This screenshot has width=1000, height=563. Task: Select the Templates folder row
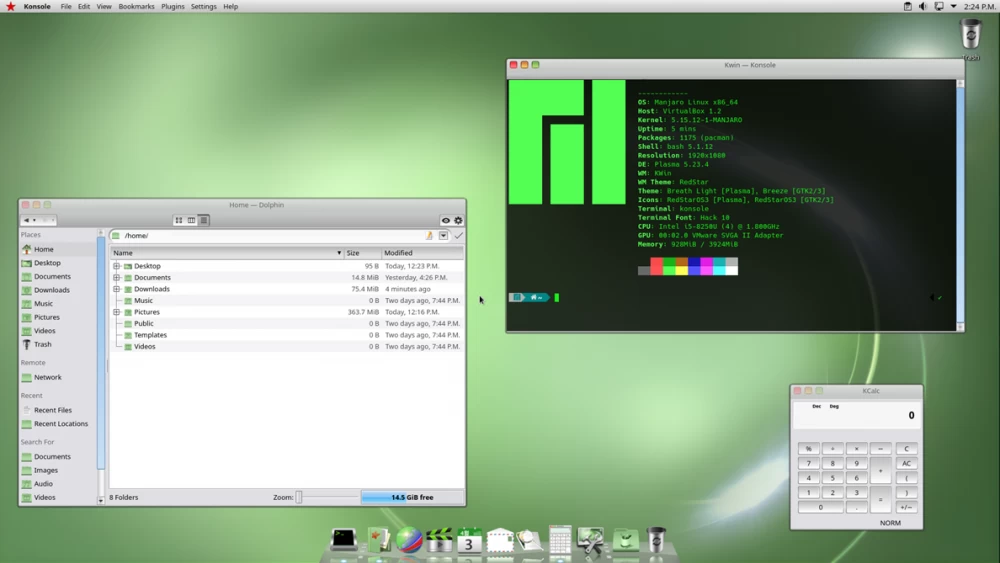(x=286, y=335)
